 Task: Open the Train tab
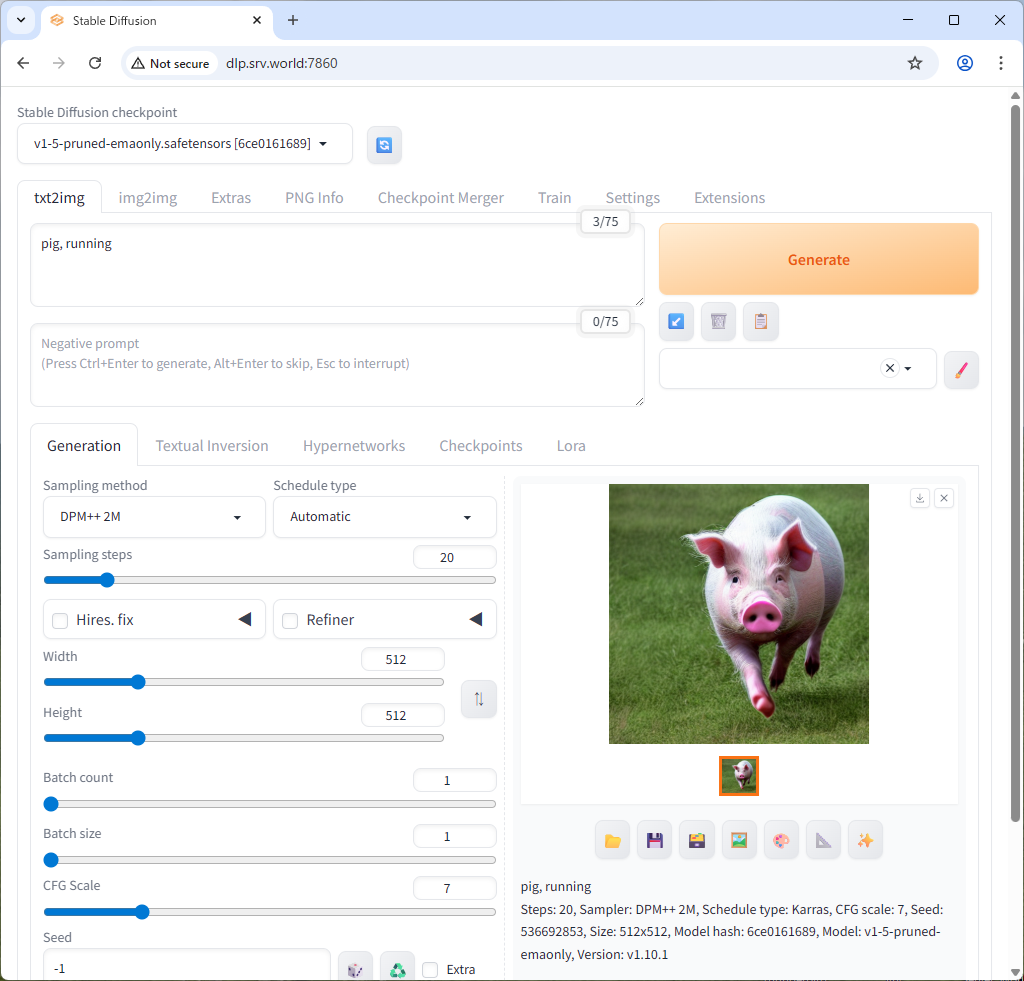pyautogui.click(x=554, y=198)
